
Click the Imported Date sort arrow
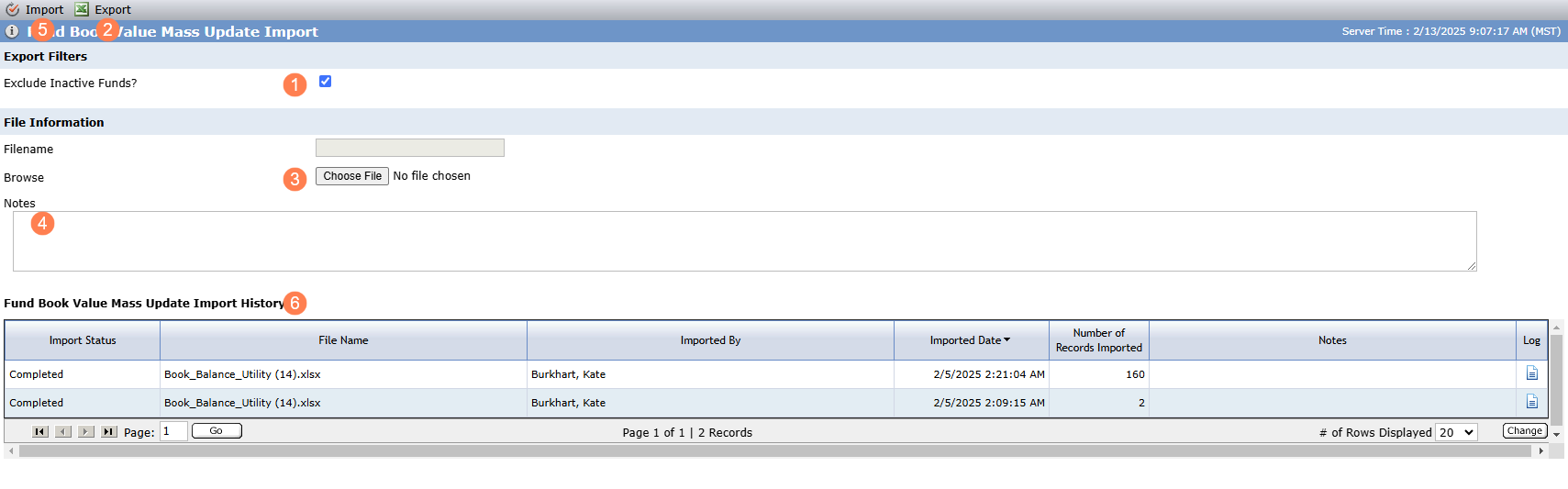pyautogui.click(x=1006, y=339)
